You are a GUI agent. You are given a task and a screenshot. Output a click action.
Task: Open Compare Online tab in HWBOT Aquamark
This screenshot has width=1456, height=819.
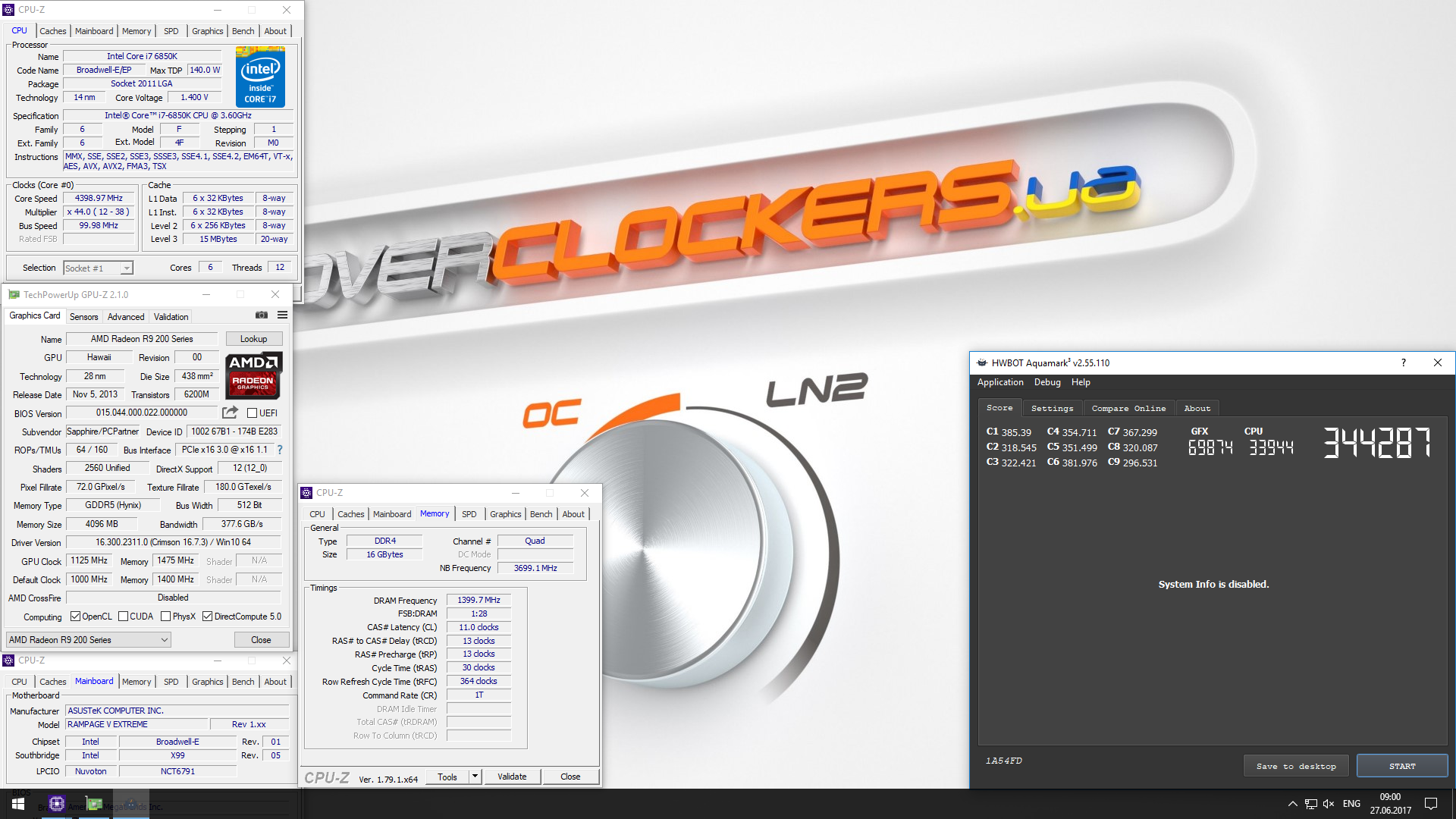[1129, 408]
